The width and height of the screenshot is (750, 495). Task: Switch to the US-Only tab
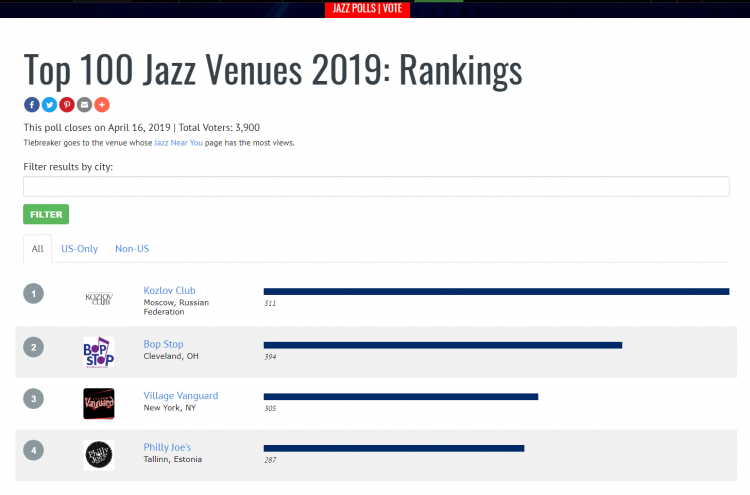tap(79, 249)
